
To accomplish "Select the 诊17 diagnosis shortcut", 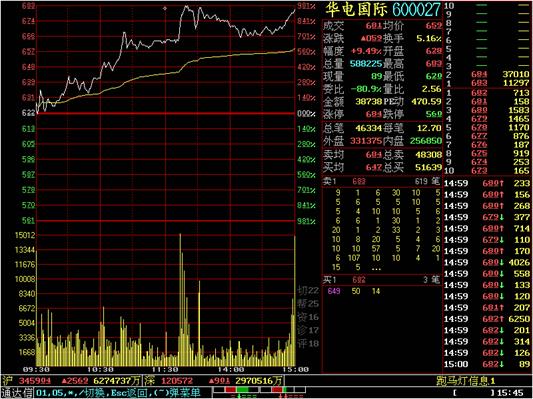I will point(308,330).
